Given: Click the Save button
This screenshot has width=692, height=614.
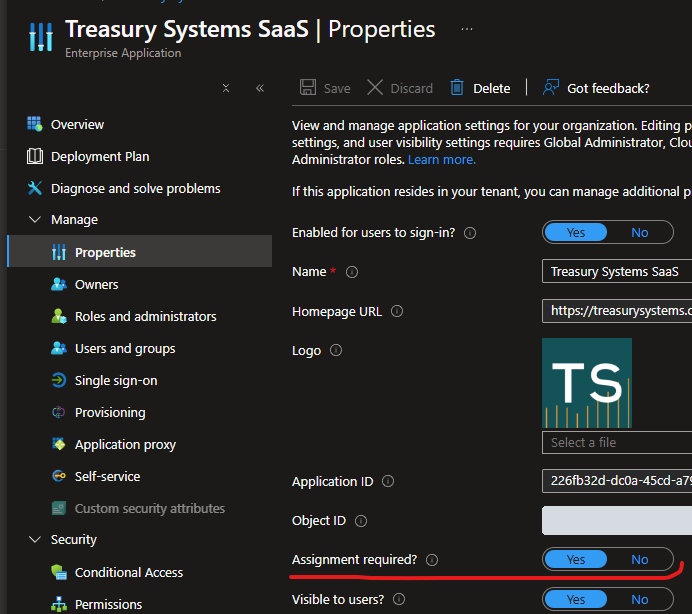Looking at the screenshot, I should coord(325,88).
